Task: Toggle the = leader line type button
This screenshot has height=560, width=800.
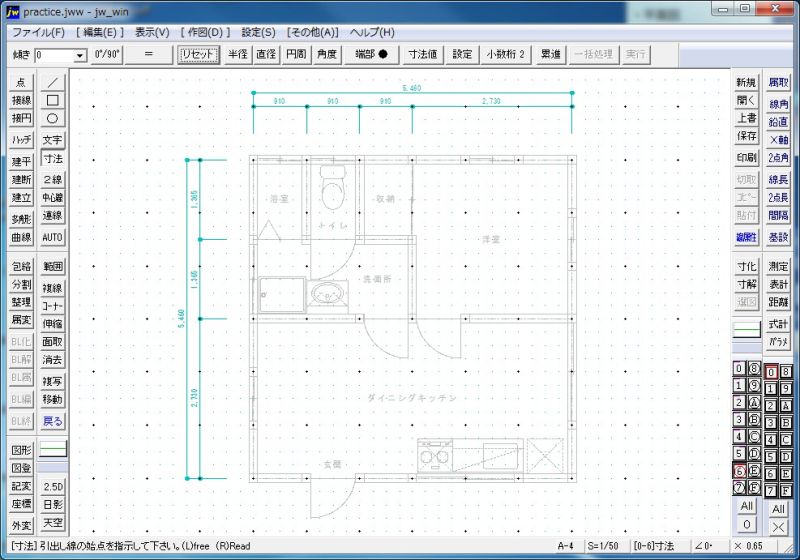Action: pos(148,54)
